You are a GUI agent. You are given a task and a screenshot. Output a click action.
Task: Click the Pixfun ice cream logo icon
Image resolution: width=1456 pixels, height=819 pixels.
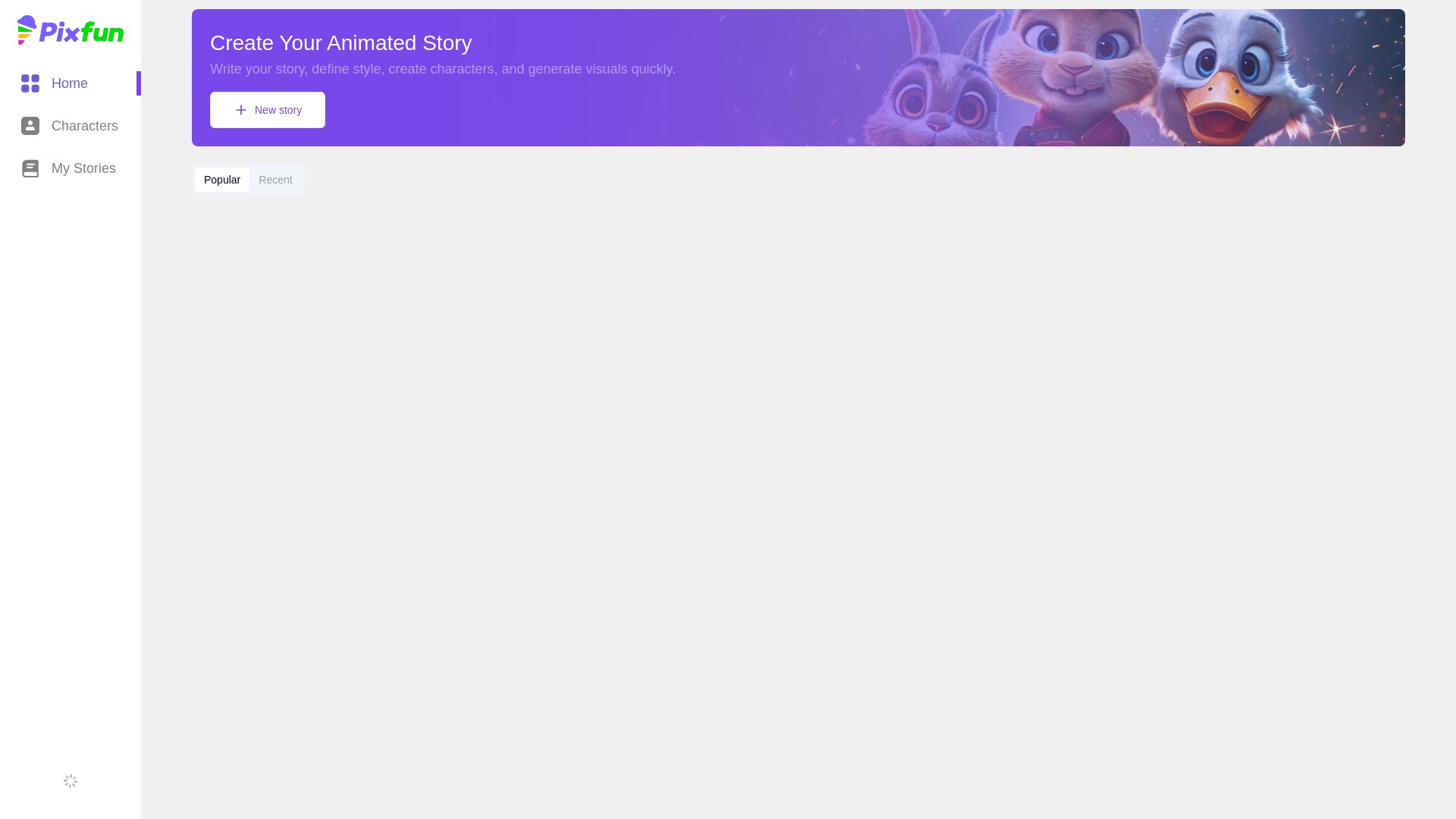click(27, 30)
